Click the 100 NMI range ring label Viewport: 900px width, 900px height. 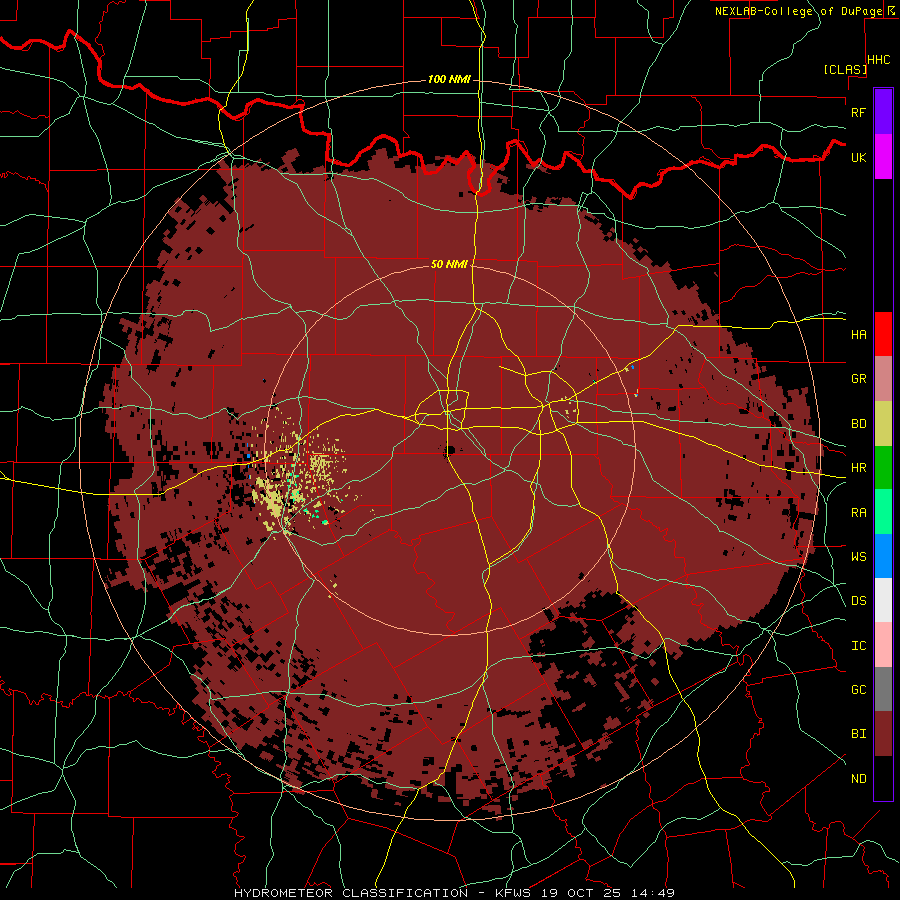[x=449, y=79]
